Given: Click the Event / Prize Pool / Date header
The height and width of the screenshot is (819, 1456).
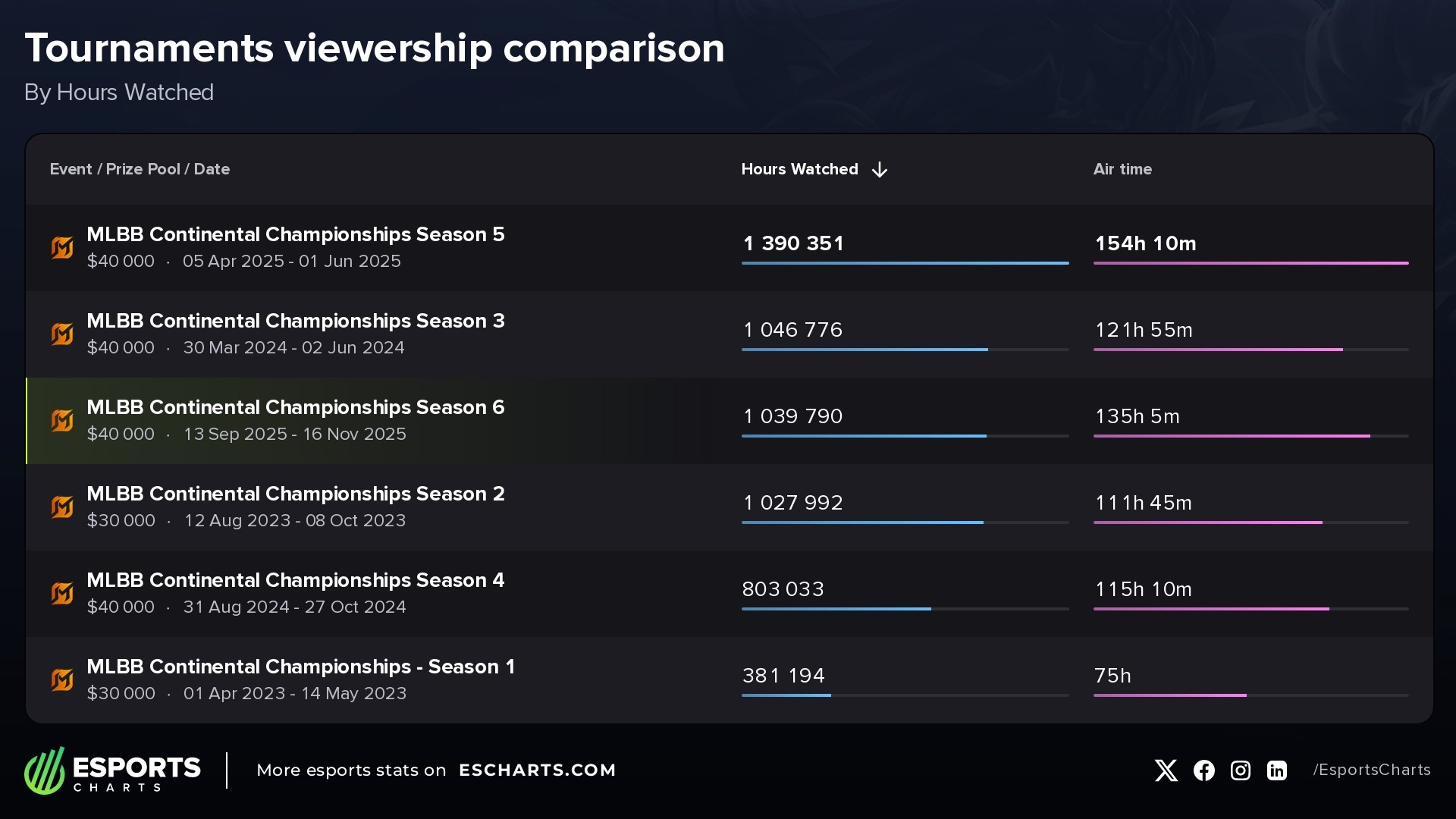Looking at the screenshot, I should tap(140, 169).
